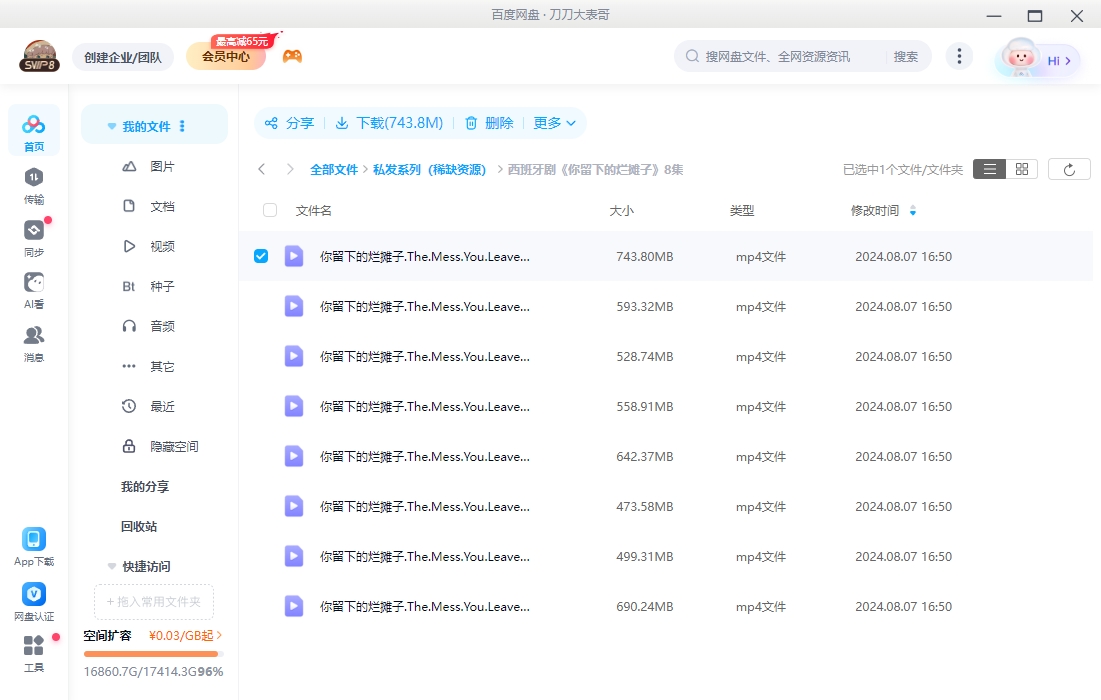Select the 视频 category in sidebar
Image resolution: width=1101 pixels, height=700 pixels.
[162, 245]
